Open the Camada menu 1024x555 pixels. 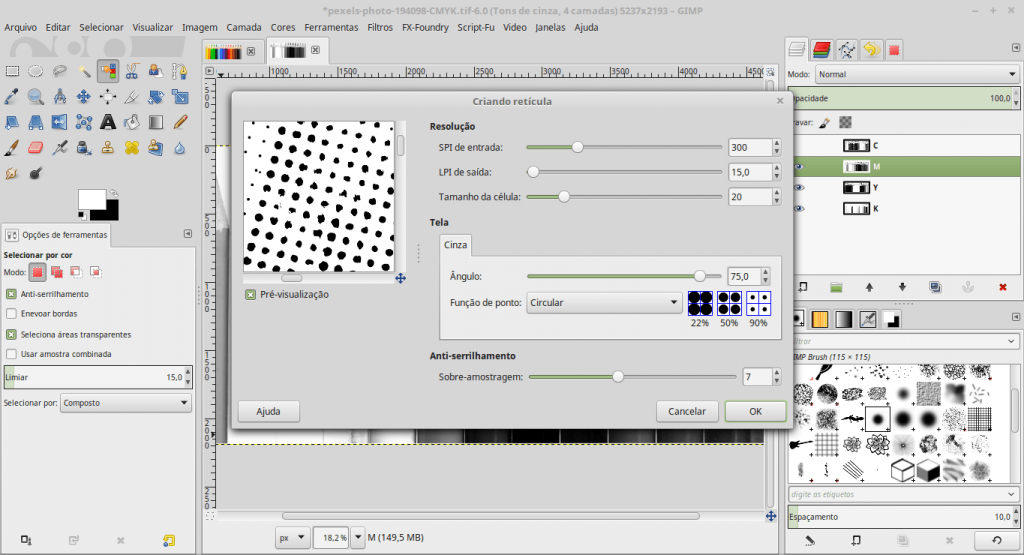pos(244,27)
